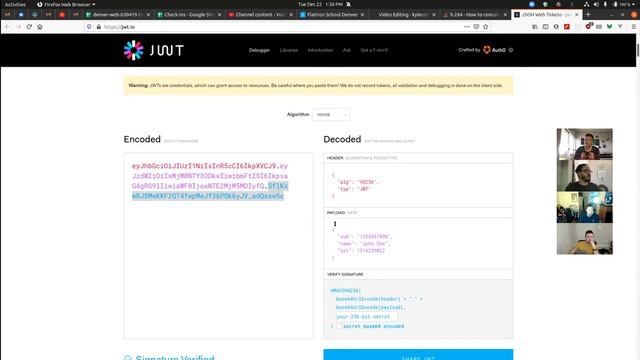Screen dimensions: 640x360
Task: Click the Header JSON editor area
Action: (418, 185)
